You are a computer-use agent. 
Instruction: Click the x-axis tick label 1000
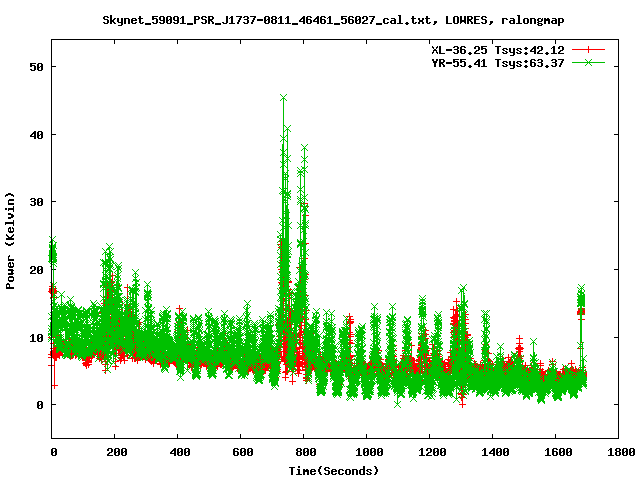coord(369,452)
